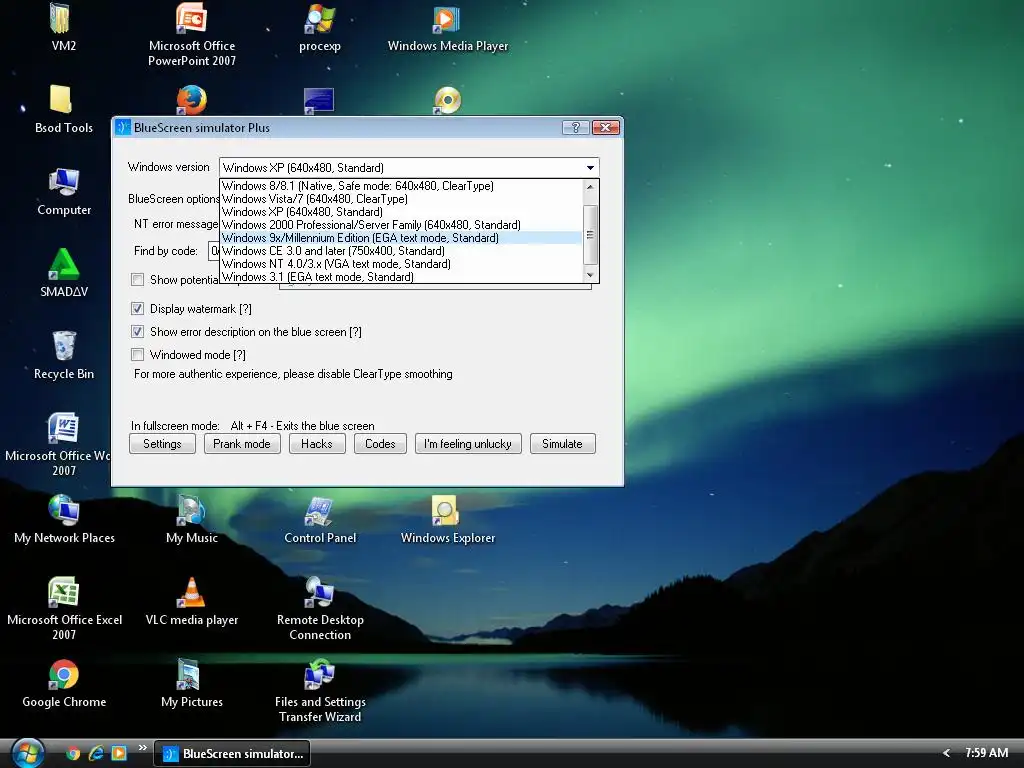Launch VLC media player desktop icon
1024x768 pixels.
[191, 601]
